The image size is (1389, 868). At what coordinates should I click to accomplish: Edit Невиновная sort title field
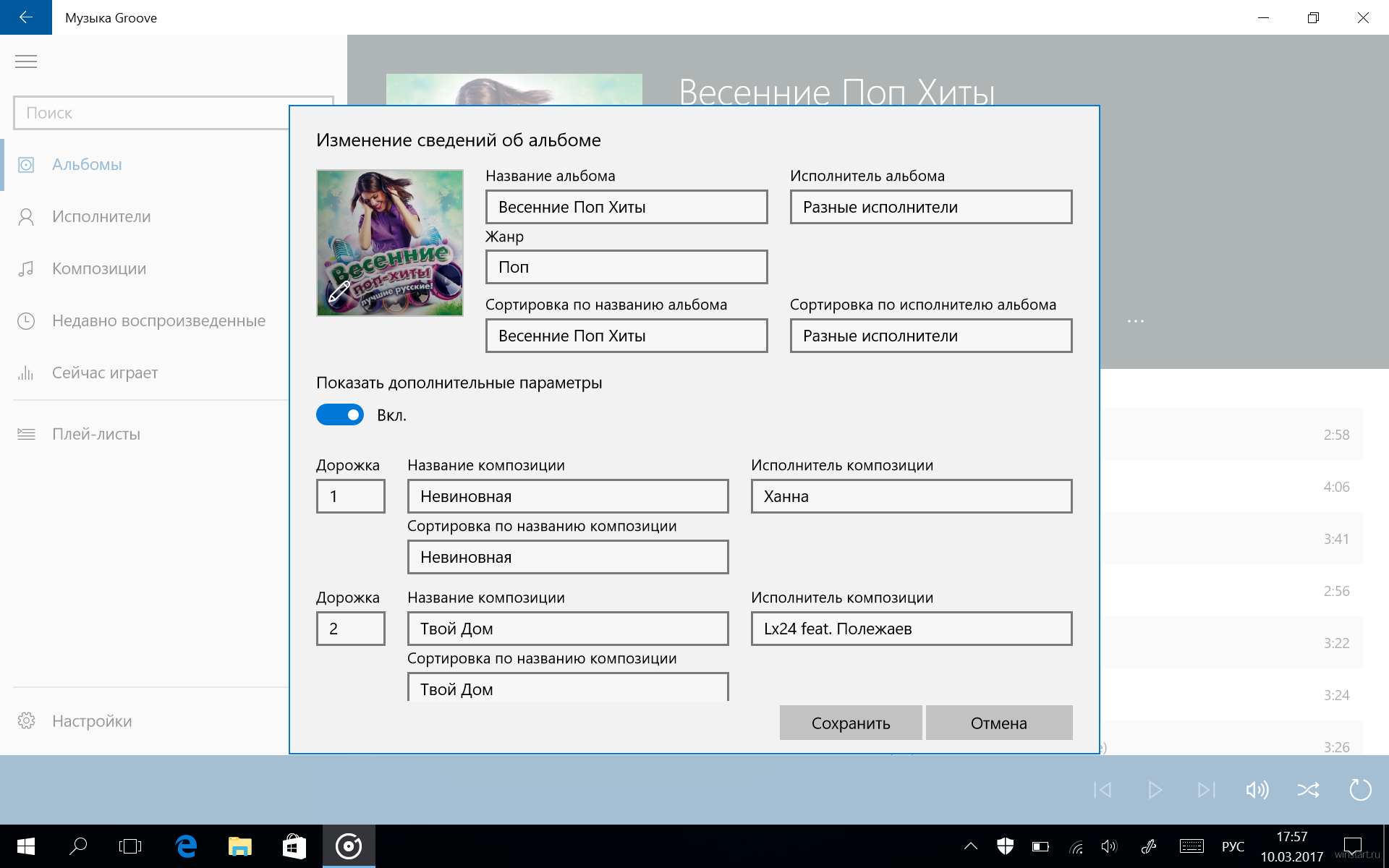point(568,557)
